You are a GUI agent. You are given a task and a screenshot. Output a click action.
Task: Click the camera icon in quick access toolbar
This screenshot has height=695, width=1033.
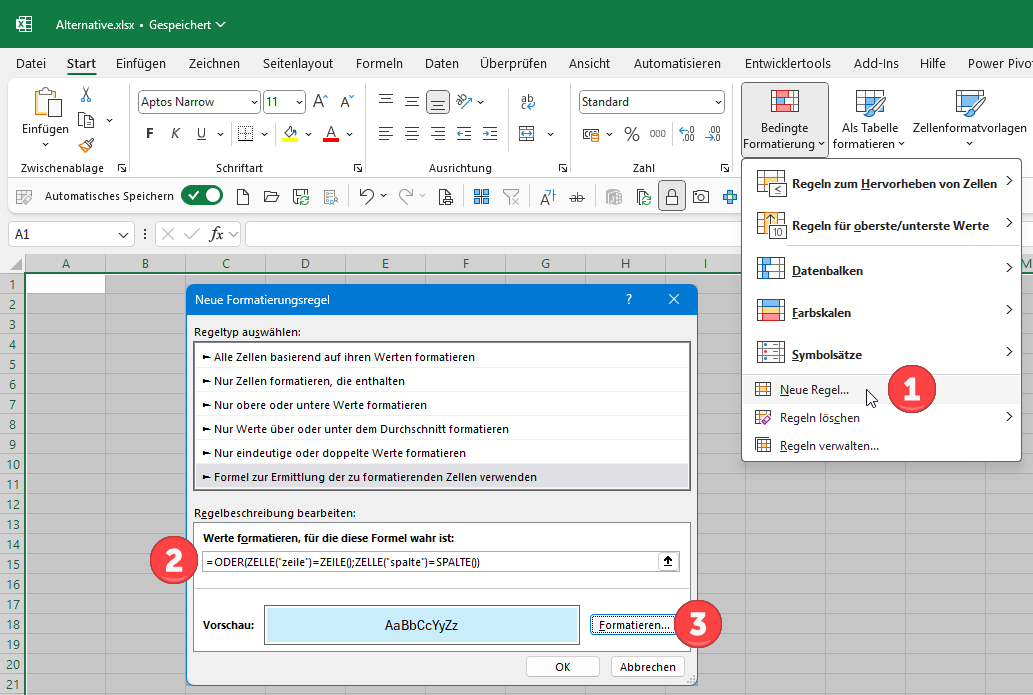tap(701, 197)
